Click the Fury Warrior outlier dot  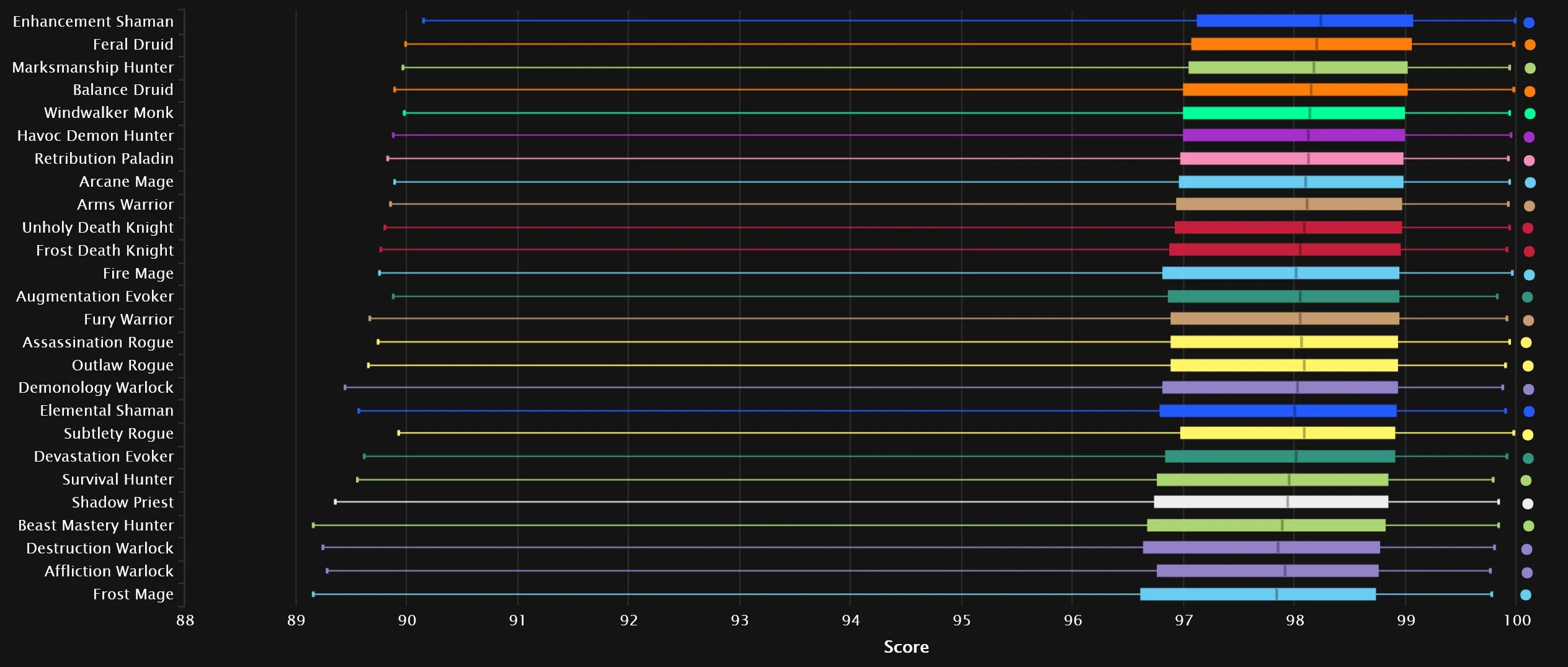tap(1528, 321)
